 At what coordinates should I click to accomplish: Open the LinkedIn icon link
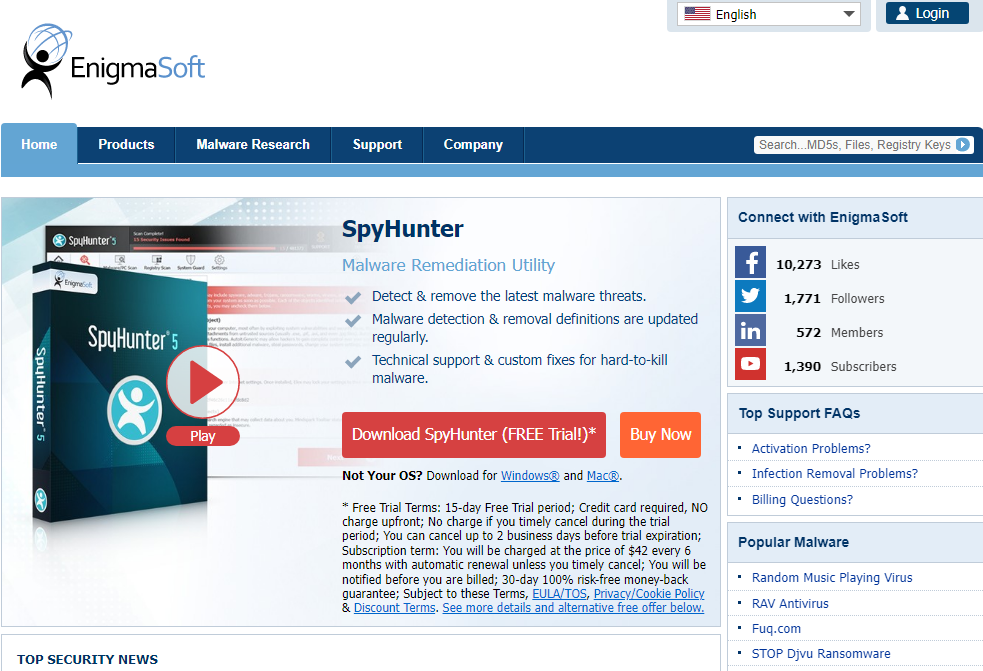coord(750,330)
